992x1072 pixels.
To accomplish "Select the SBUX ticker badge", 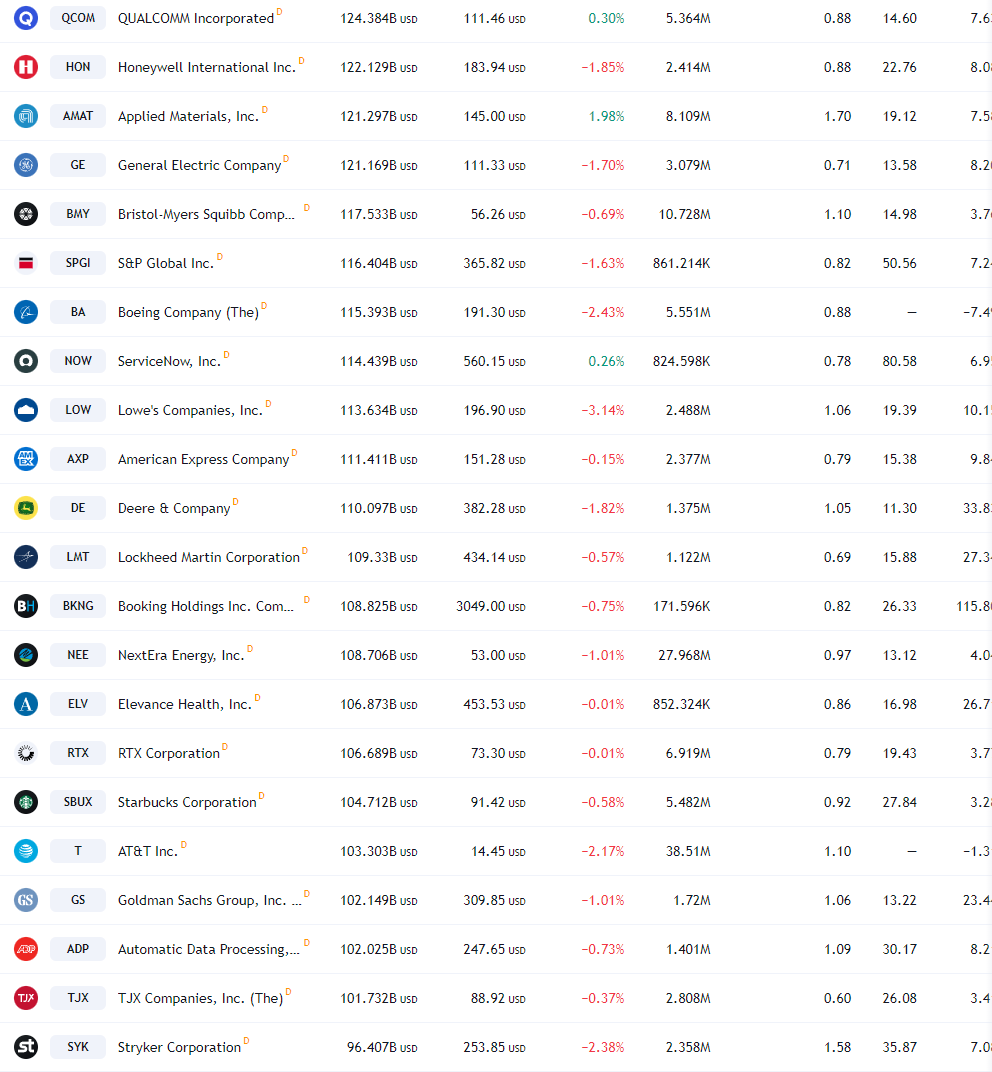I will (78, 802).
